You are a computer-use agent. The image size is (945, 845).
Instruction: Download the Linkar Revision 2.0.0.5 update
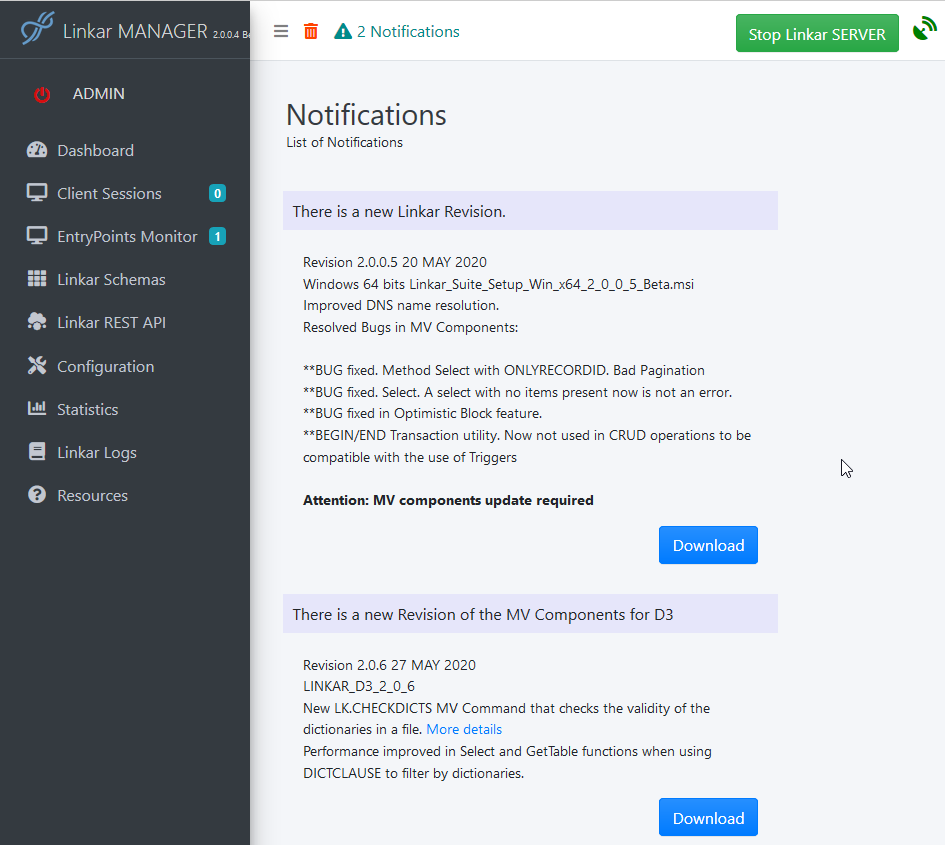click(708, 545)
